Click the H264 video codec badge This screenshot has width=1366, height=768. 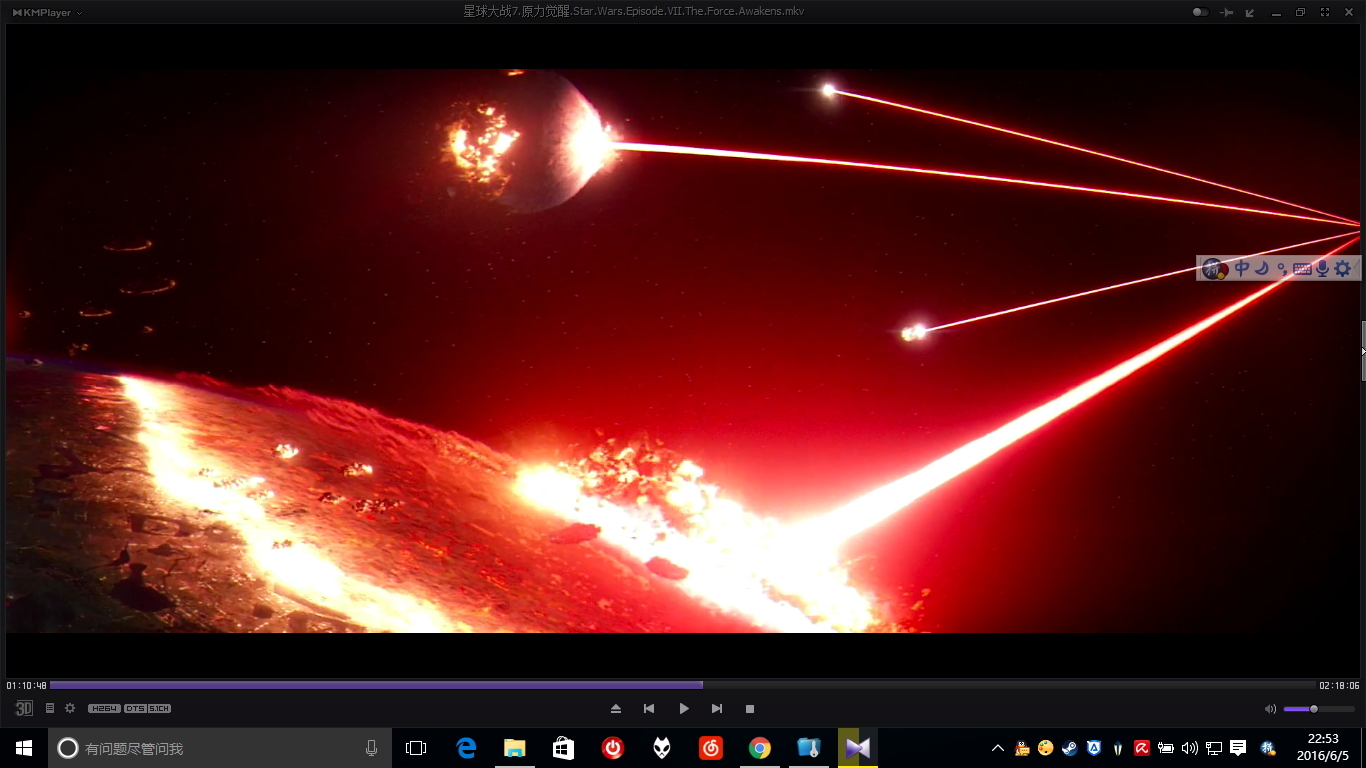tap(104, 708)
